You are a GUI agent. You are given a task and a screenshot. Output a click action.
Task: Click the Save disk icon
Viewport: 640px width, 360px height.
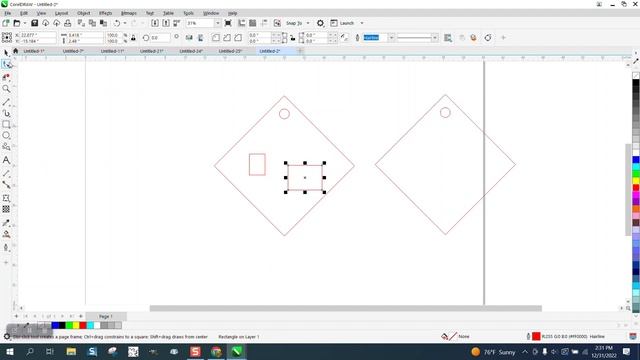[35, 23]
